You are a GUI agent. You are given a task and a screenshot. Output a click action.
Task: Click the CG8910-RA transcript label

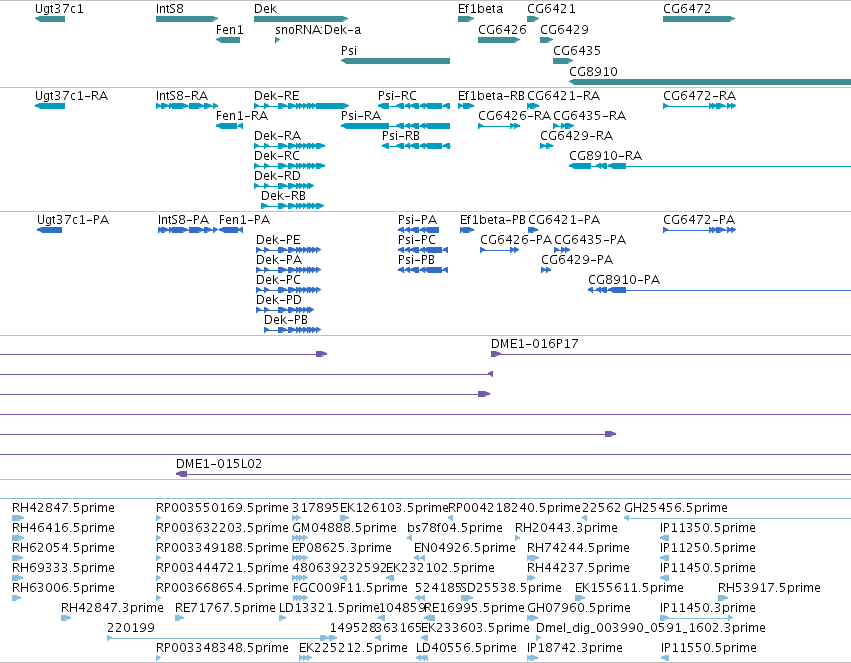[x=605, y=156]
